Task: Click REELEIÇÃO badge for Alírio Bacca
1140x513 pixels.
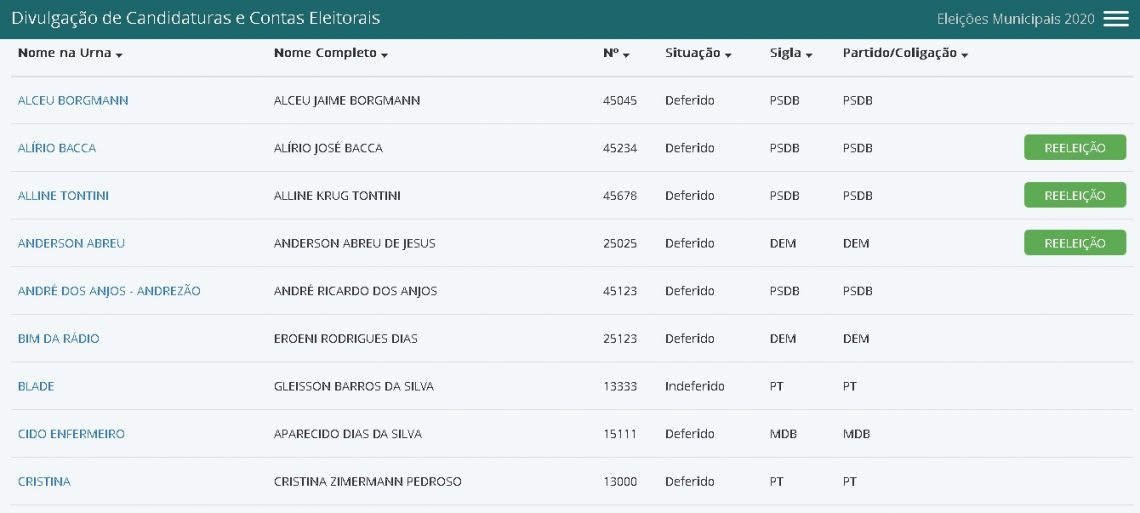Action: [1075, 148]
